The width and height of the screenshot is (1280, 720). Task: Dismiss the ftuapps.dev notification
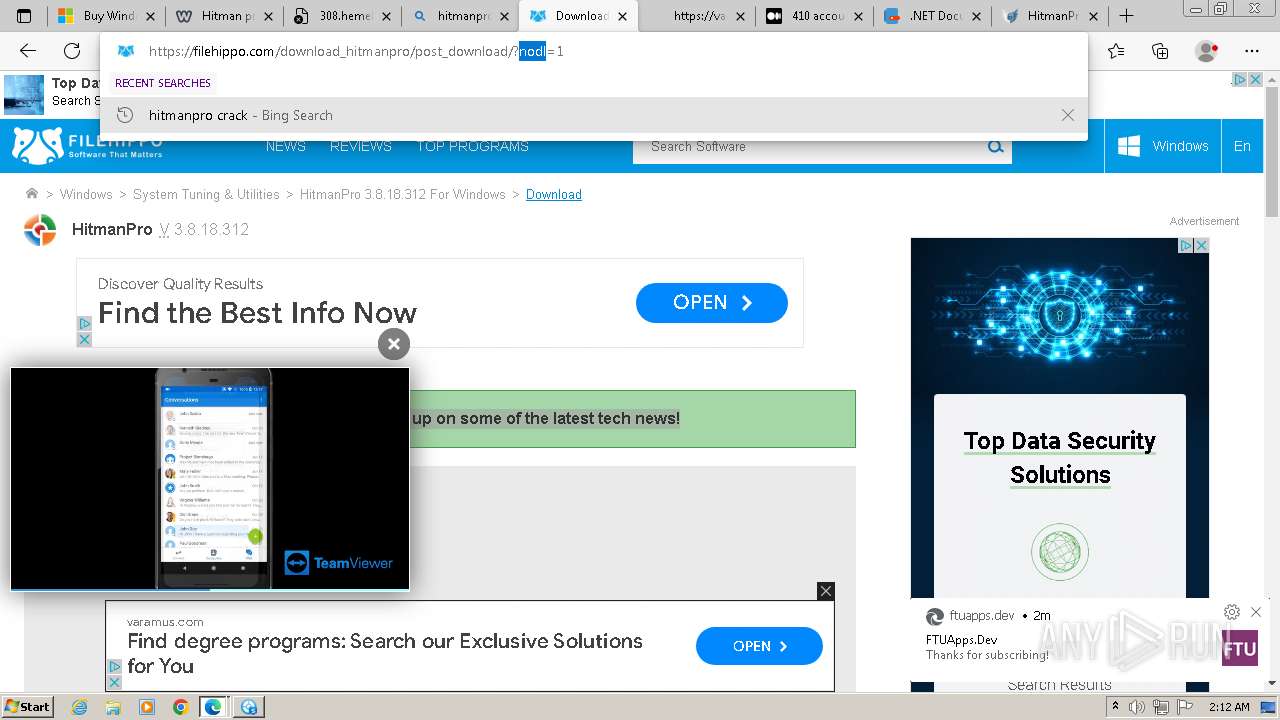pyautogui.click(x=1256, y=612)
